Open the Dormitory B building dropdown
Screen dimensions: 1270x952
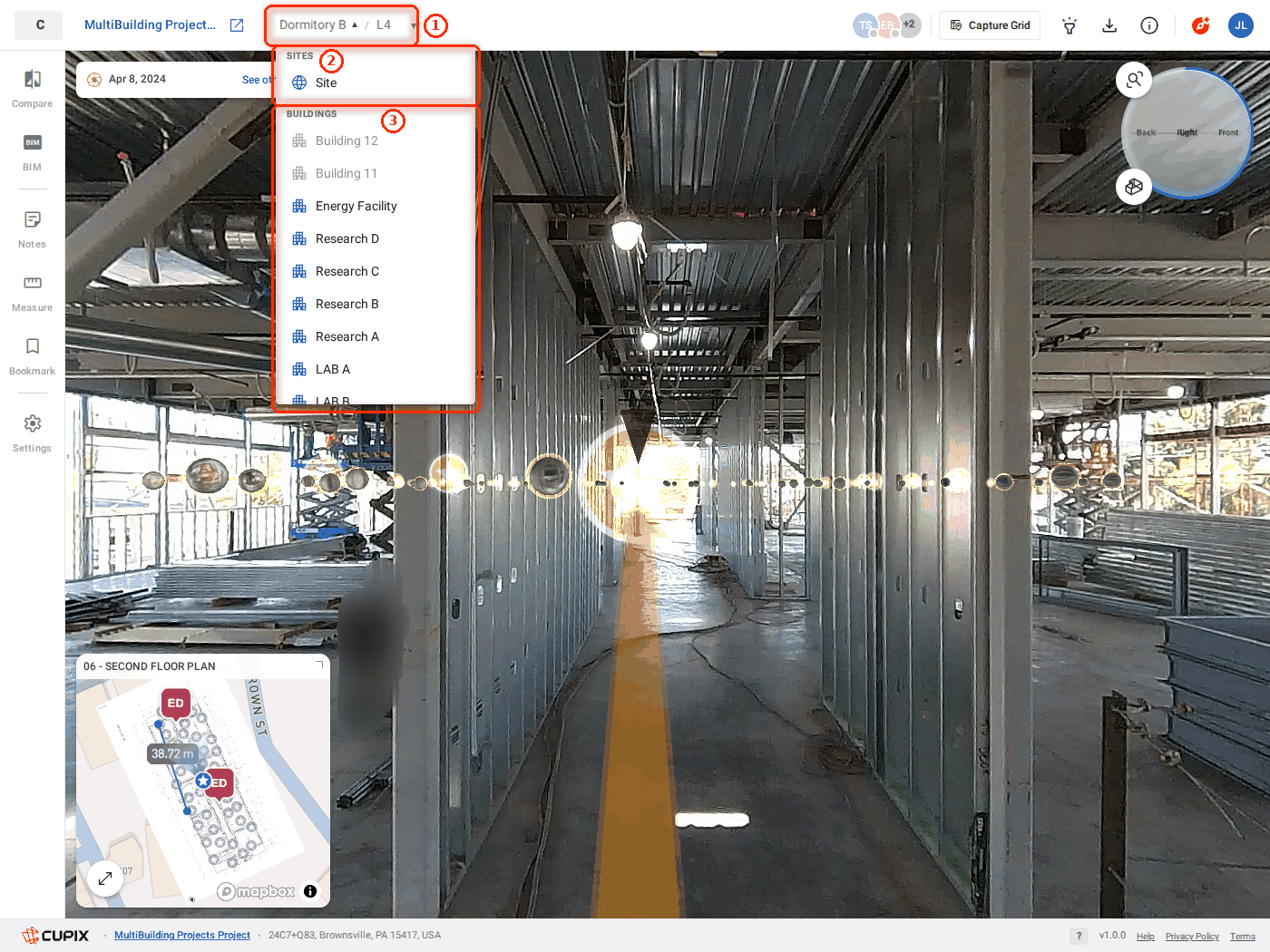(x=318, y=25)
